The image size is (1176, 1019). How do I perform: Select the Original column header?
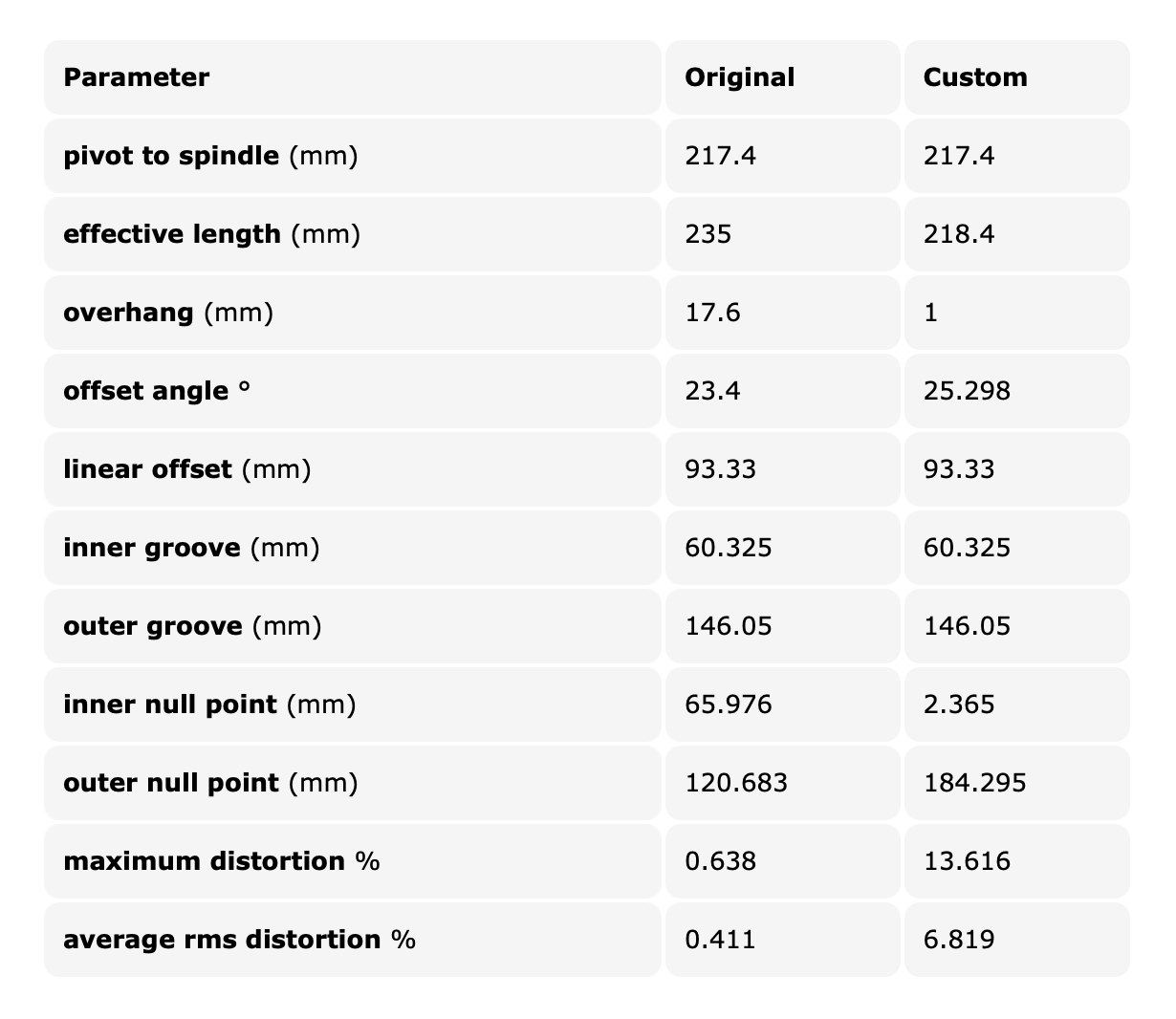click(740, 77)
